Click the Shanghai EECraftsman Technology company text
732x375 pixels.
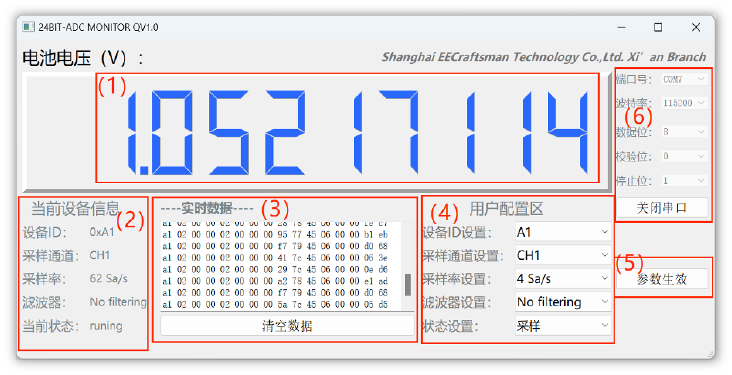pyautogui.click(x=544, y=57)
